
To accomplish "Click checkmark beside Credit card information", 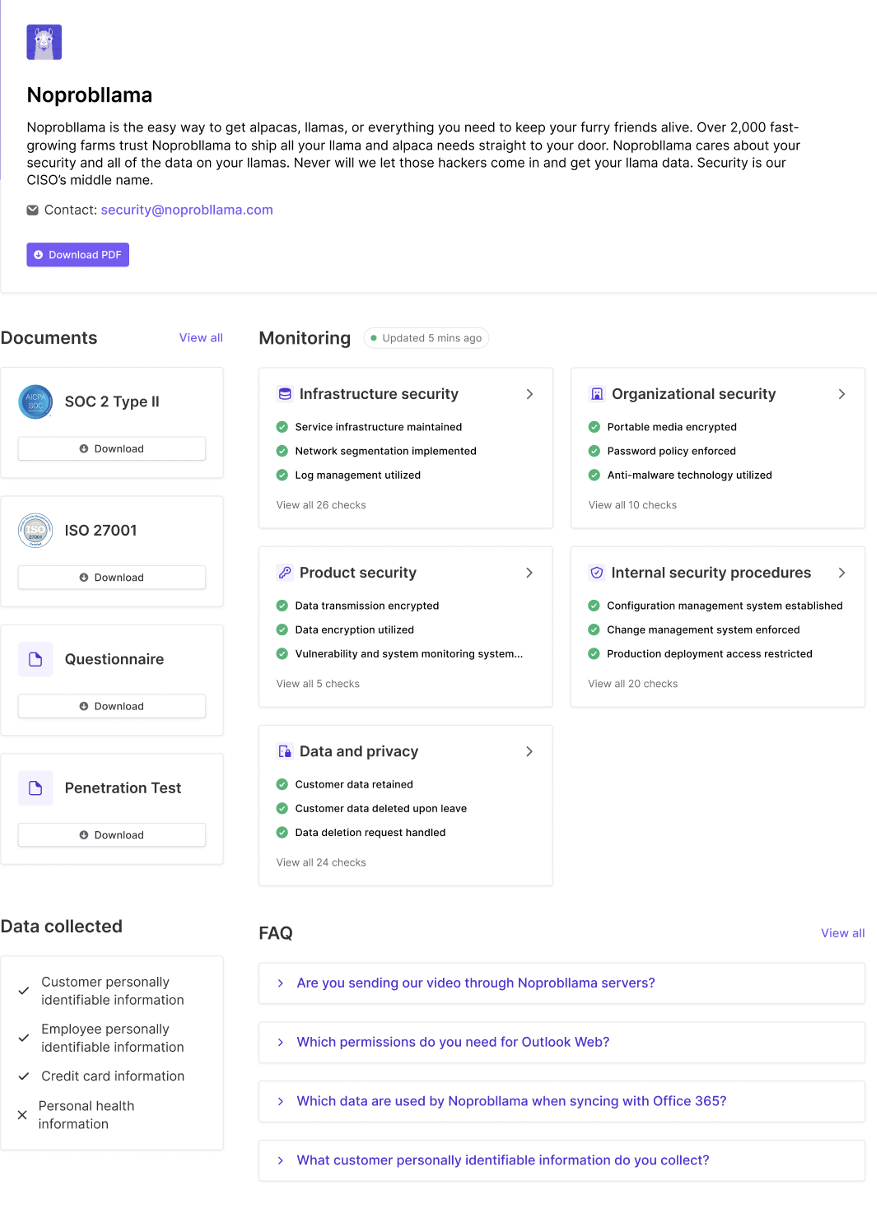I will pos(24,1077).
